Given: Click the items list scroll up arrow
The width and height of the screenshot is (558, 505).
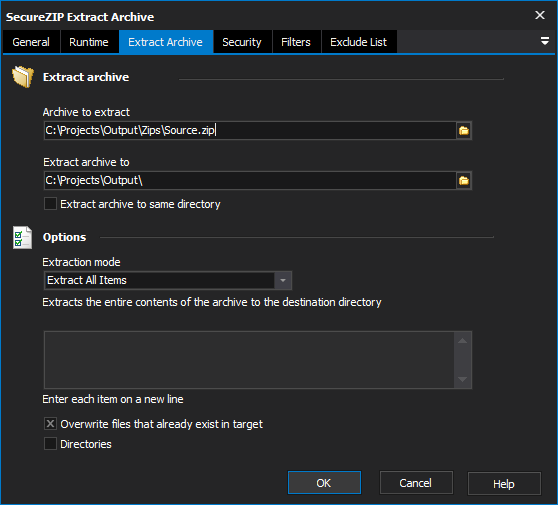Looking at the screenshot, I should click(x=462, y=341).
